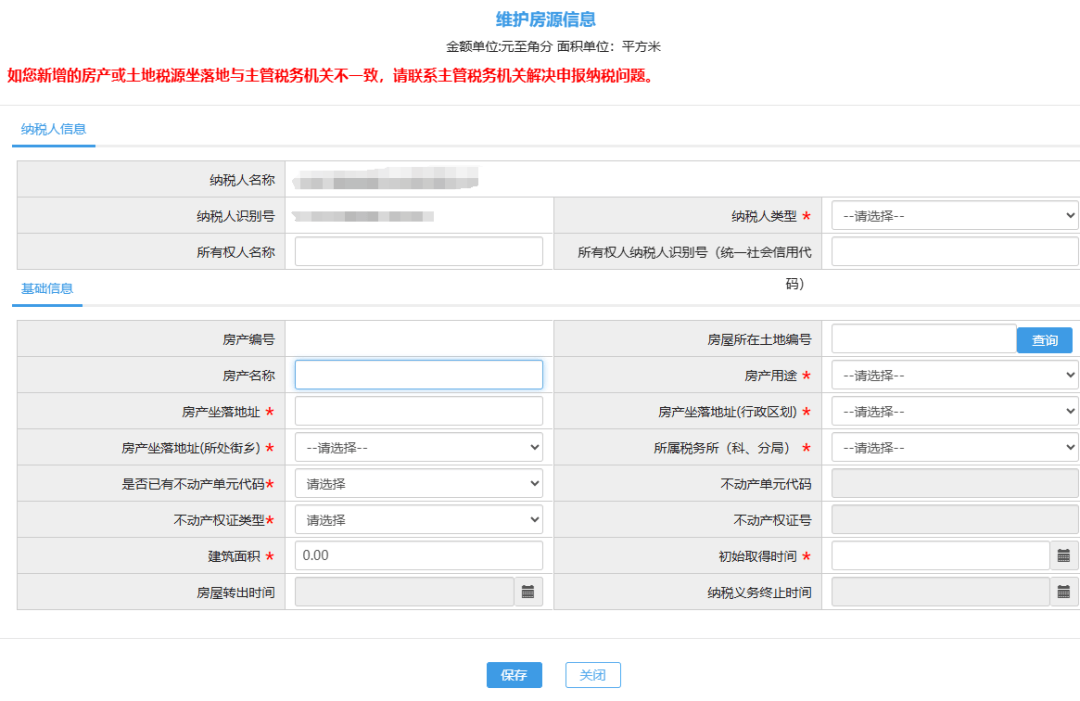Click the 关闭 button
The height and width of the screenshot is (701, 1080).
click(592, 675)
